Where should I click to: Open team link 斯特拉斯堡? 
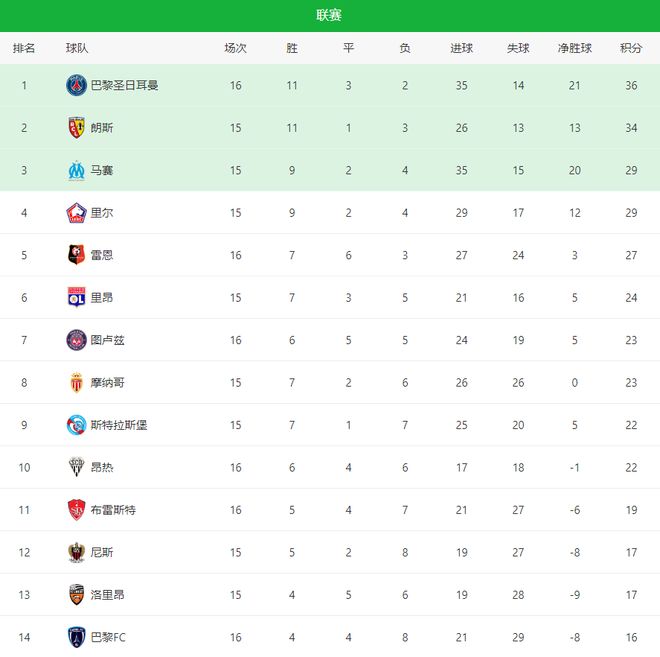pyautogui.click(x=119, y=425)
